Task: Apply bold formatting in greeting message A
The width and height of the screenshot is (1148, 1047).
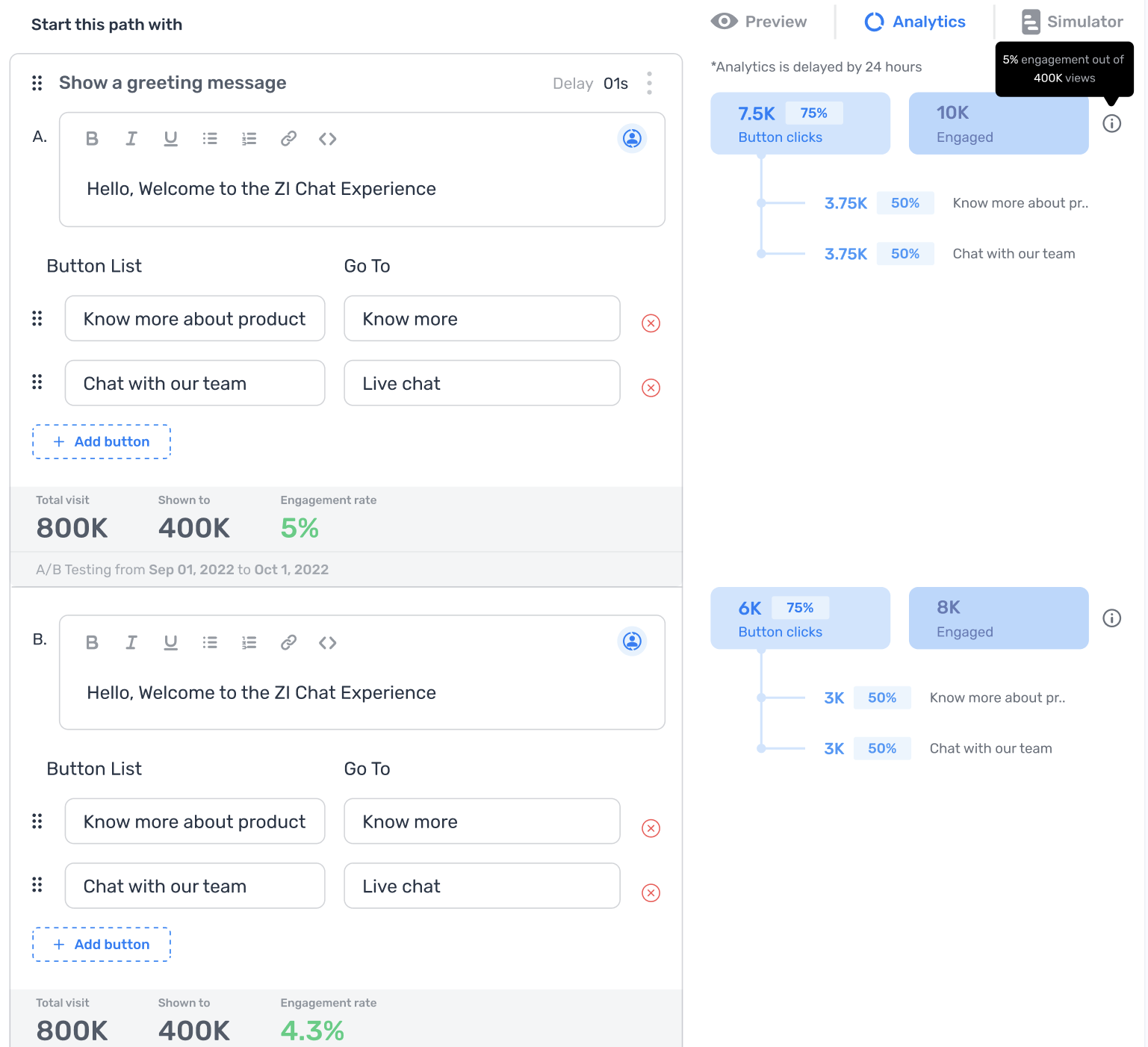Action: pyautogui.click(x=92, y=138)
